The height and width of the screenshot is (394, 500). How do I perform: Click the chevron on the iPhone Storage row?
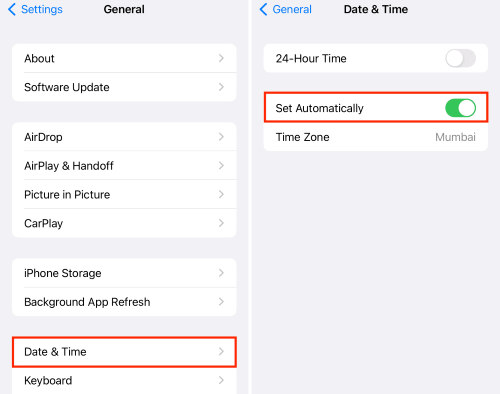221,273
